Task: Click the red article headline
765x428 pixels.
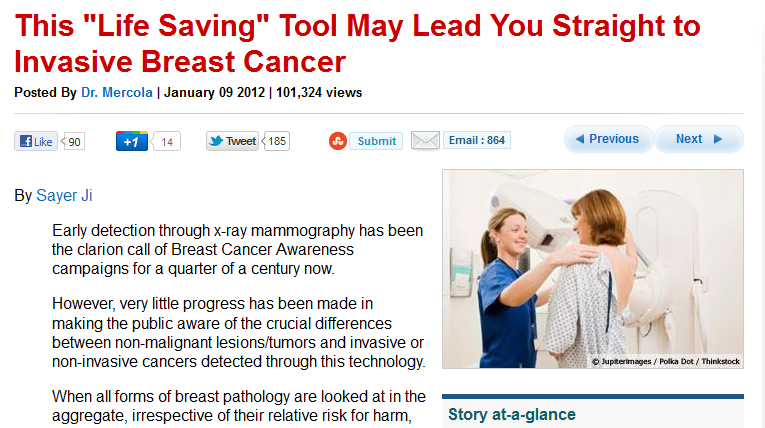Action: (357, 43)
